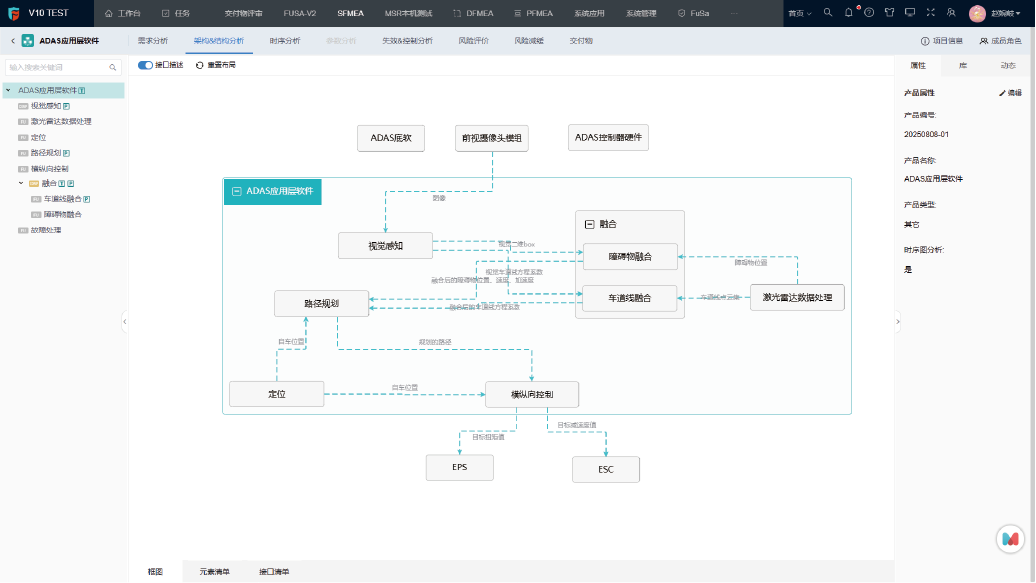Open 成员角色 member roles
This screenshot has width=1036, height=583.
1000,41
